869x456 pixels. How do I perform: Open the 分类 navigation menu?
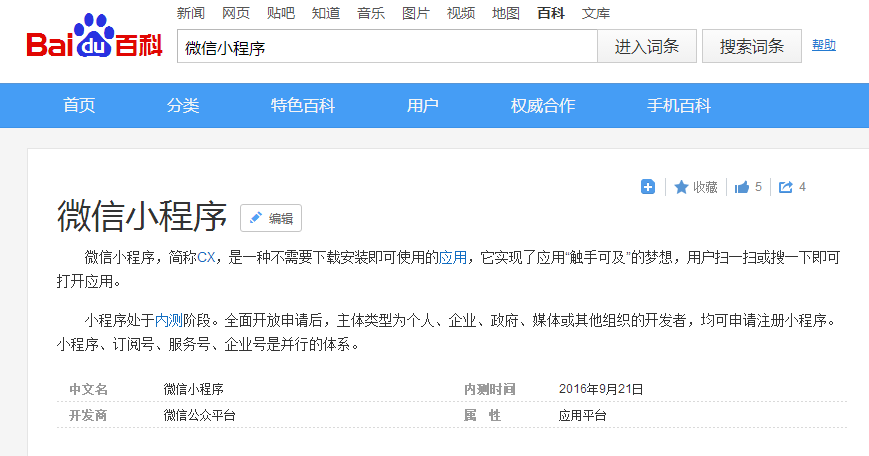click(183, 106)
